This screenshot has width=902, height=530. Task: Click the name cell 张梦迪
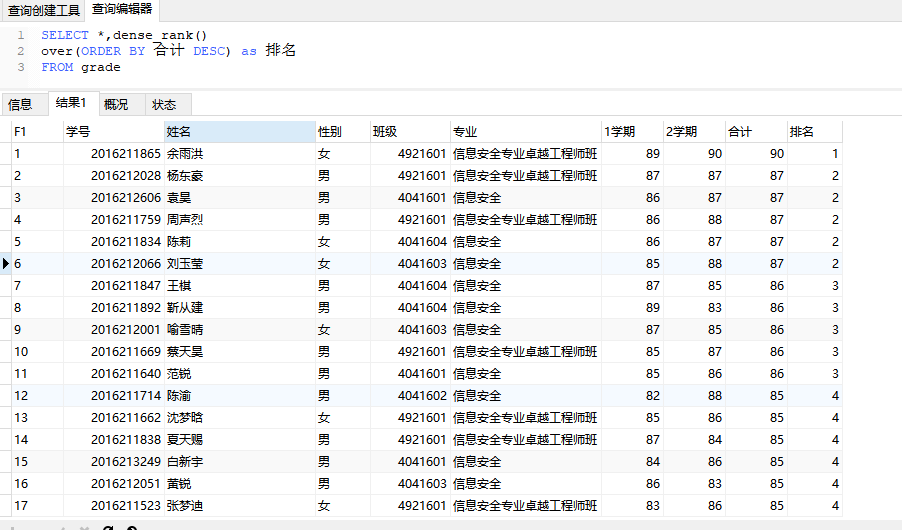tap(240, 506)
